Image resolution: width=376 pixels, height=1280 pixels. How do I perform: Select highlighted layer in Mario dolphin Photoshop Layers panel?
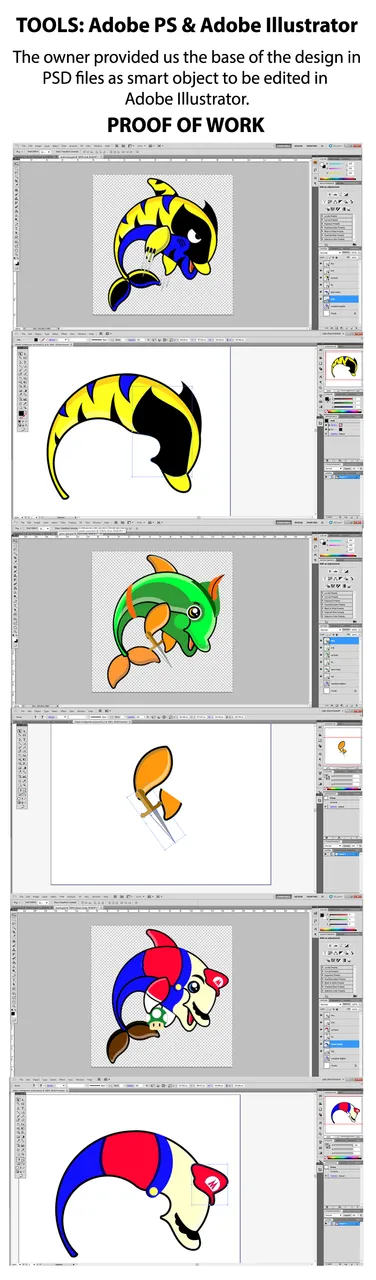tap(340, 1044)
